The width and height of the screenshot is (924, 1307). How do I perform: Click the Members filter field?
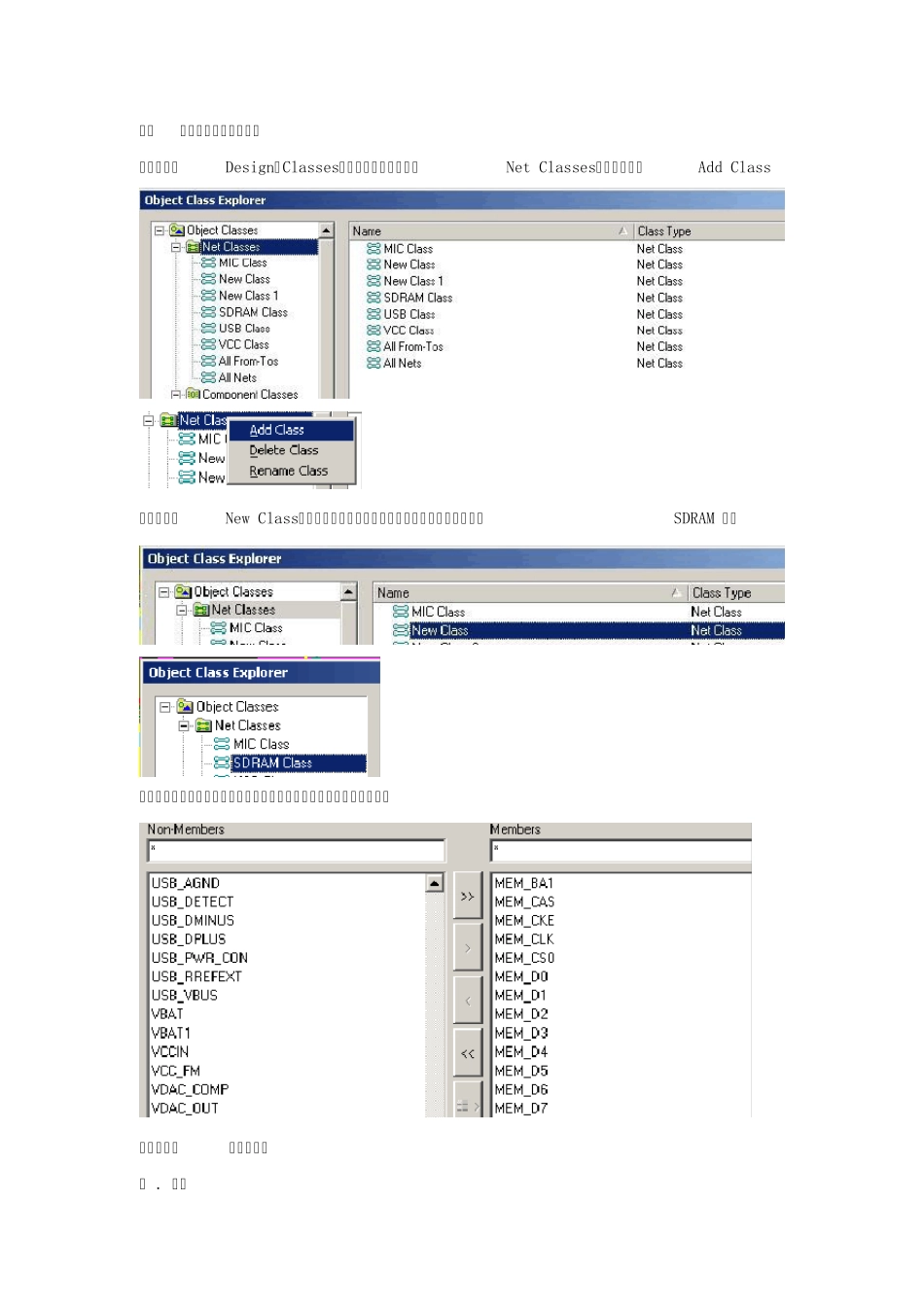621,851
